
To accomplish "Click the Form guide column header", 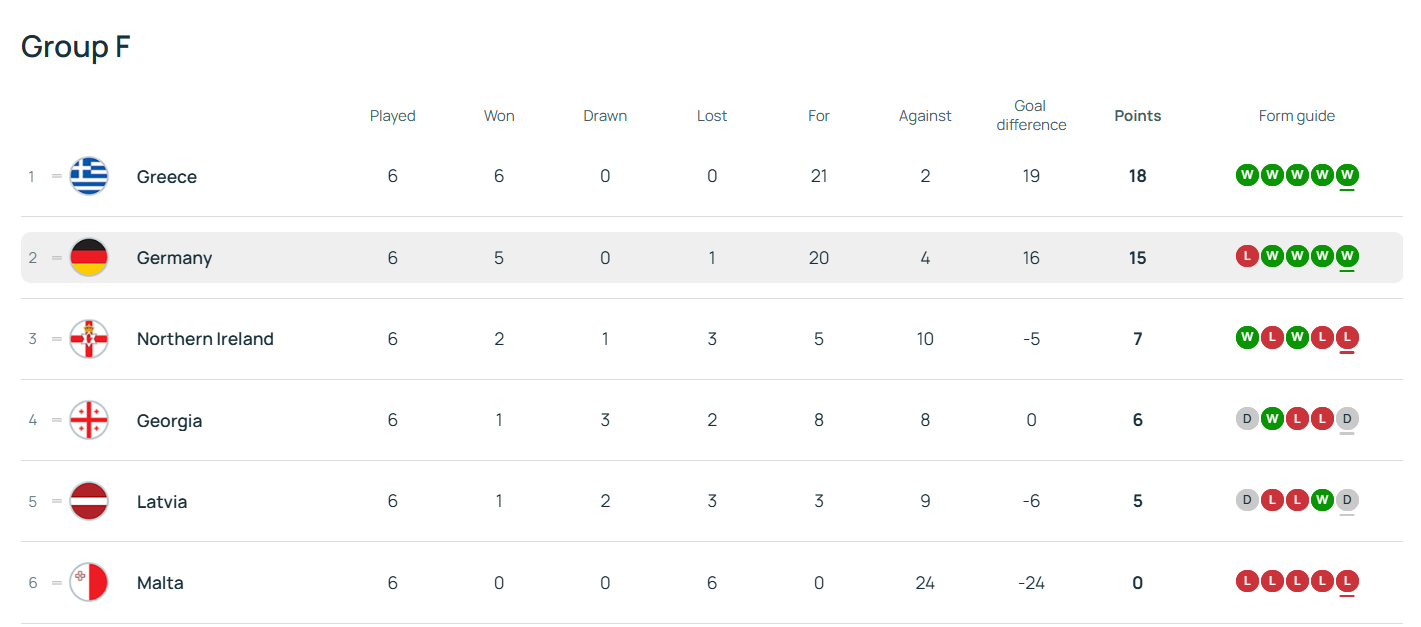I will click(x=1296, y=116).
